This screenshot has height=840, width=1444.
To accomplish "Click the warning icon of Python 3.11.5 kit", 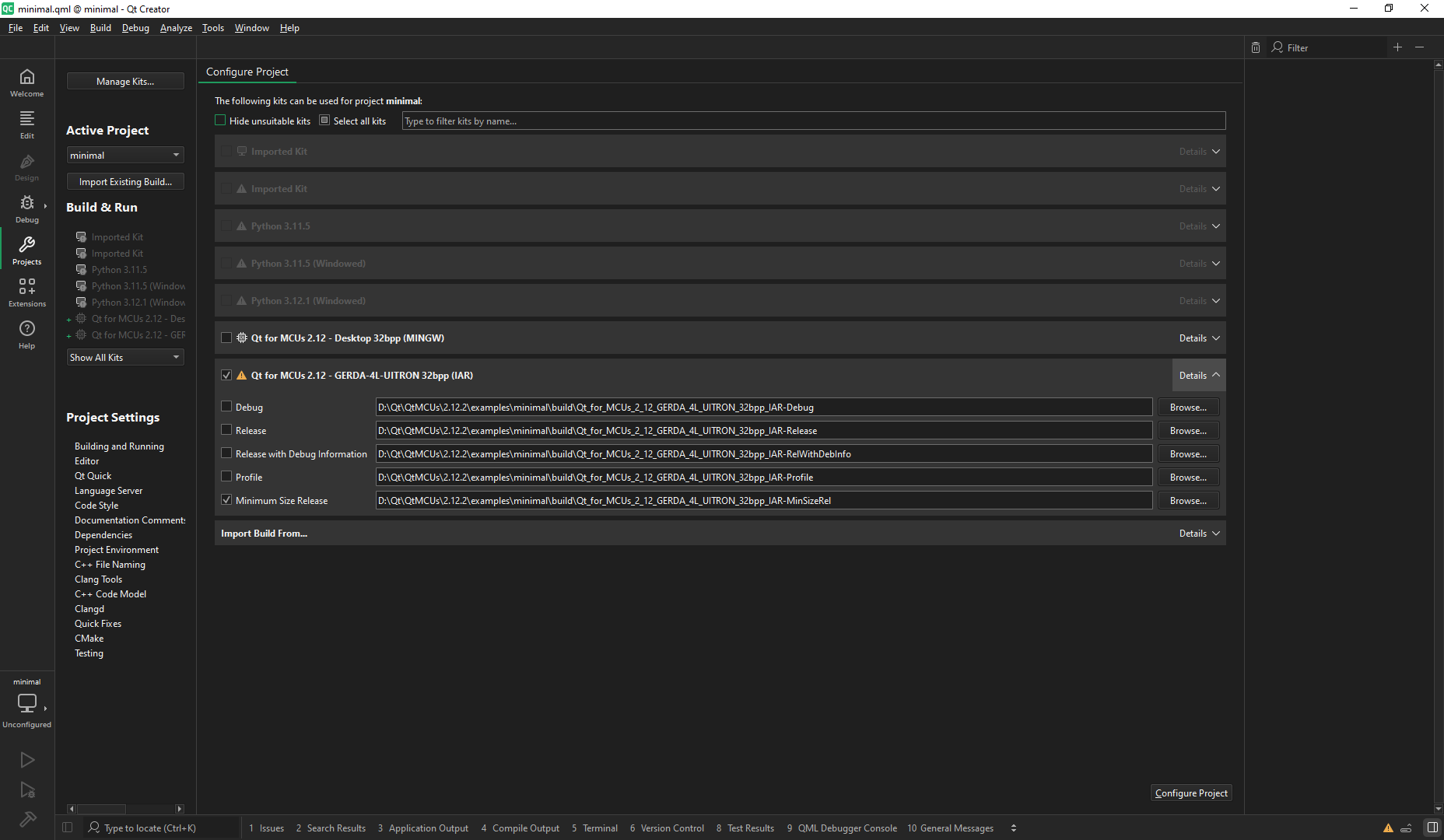I will tap(241, 226).
